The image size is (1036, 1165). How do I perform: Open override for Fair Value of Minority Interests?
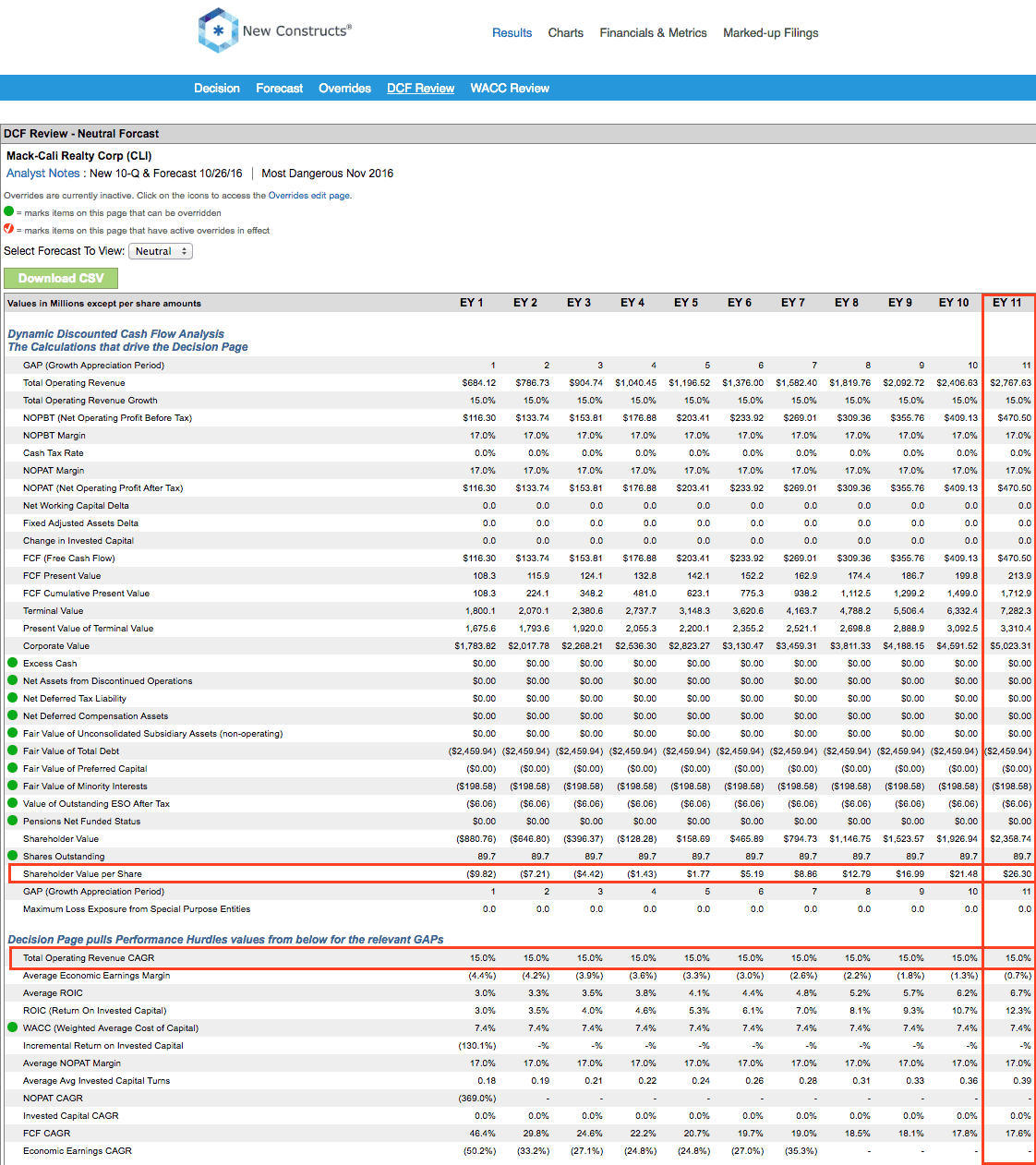[13, 786]
